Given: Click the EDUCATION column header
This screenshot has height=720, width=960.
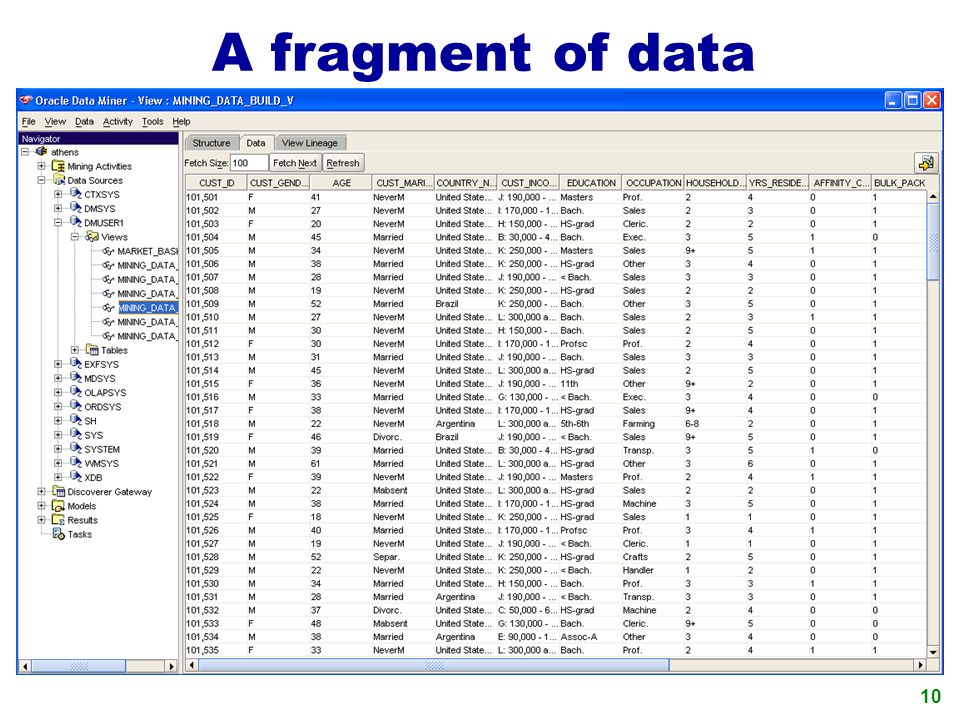Looking at the screenshot, I should point(591,182).
